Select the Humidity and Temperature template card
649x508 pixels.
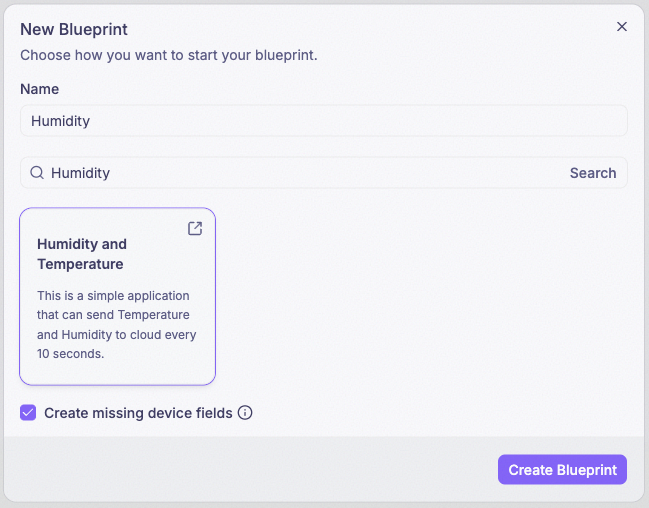click(x=118, y=296)
